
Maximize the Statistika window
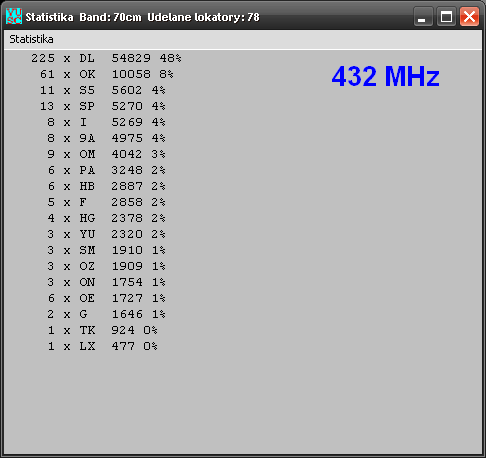tap(446, 16)
